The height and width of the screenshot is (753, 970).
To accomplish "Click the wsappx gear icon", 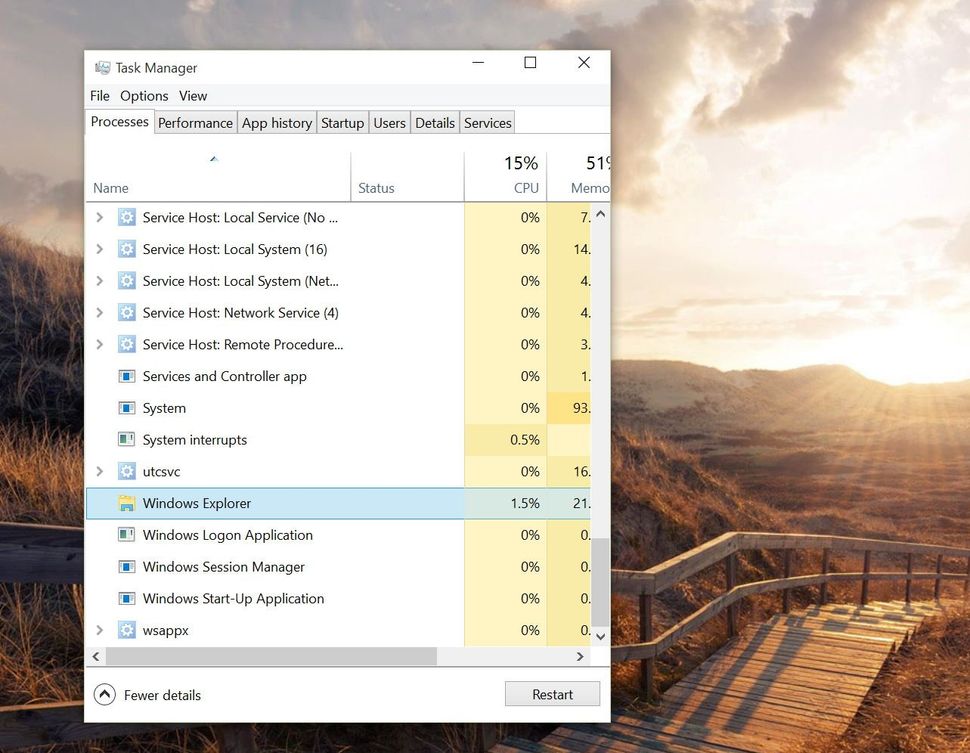I will 127,630.
